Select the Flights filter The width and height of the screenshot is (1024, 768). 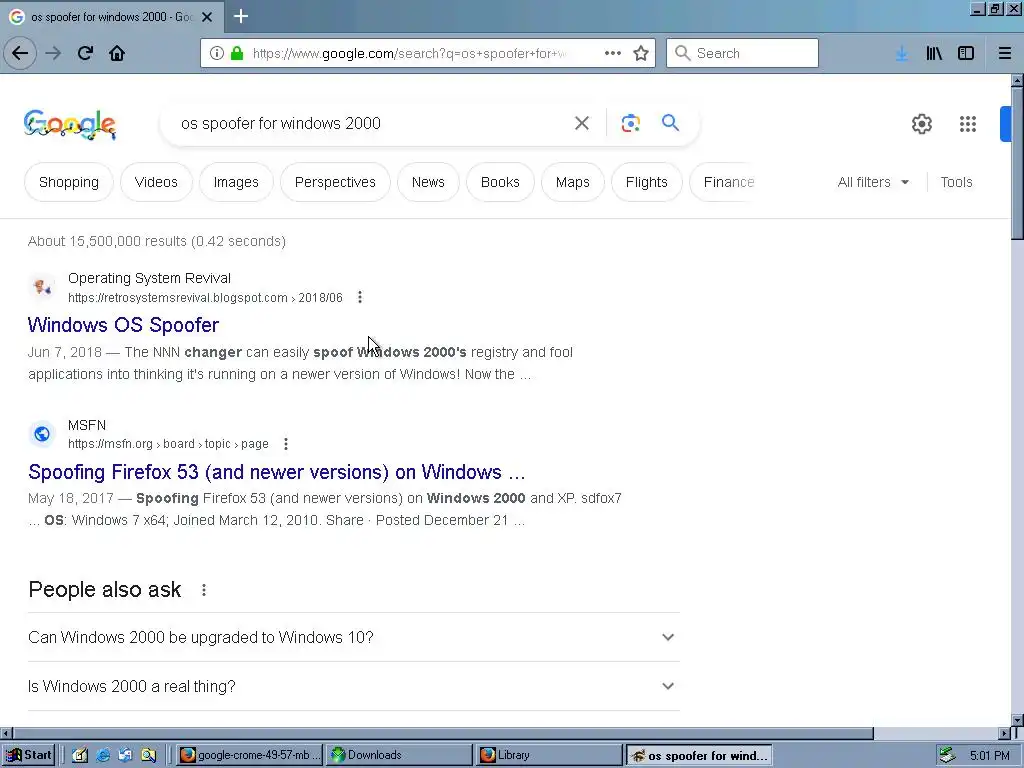pyautogui.click(x=647, y=182)
